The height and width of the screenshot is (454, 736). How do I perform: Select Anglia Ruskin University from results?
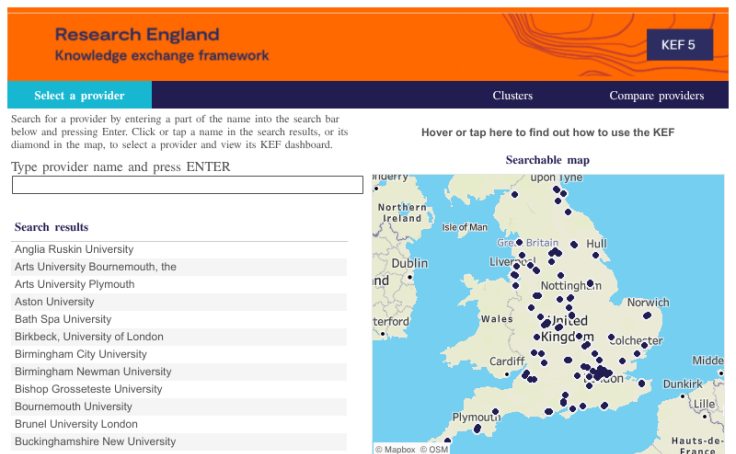74,249
